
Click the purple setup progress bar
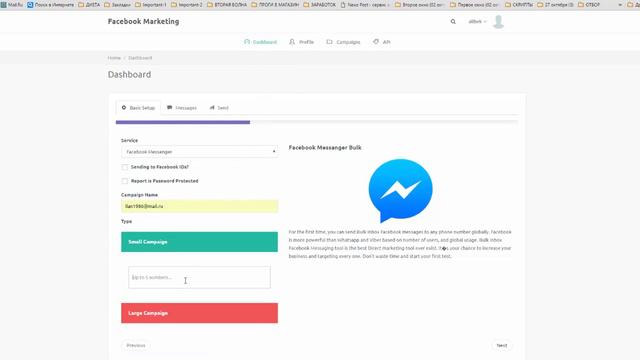183,122
